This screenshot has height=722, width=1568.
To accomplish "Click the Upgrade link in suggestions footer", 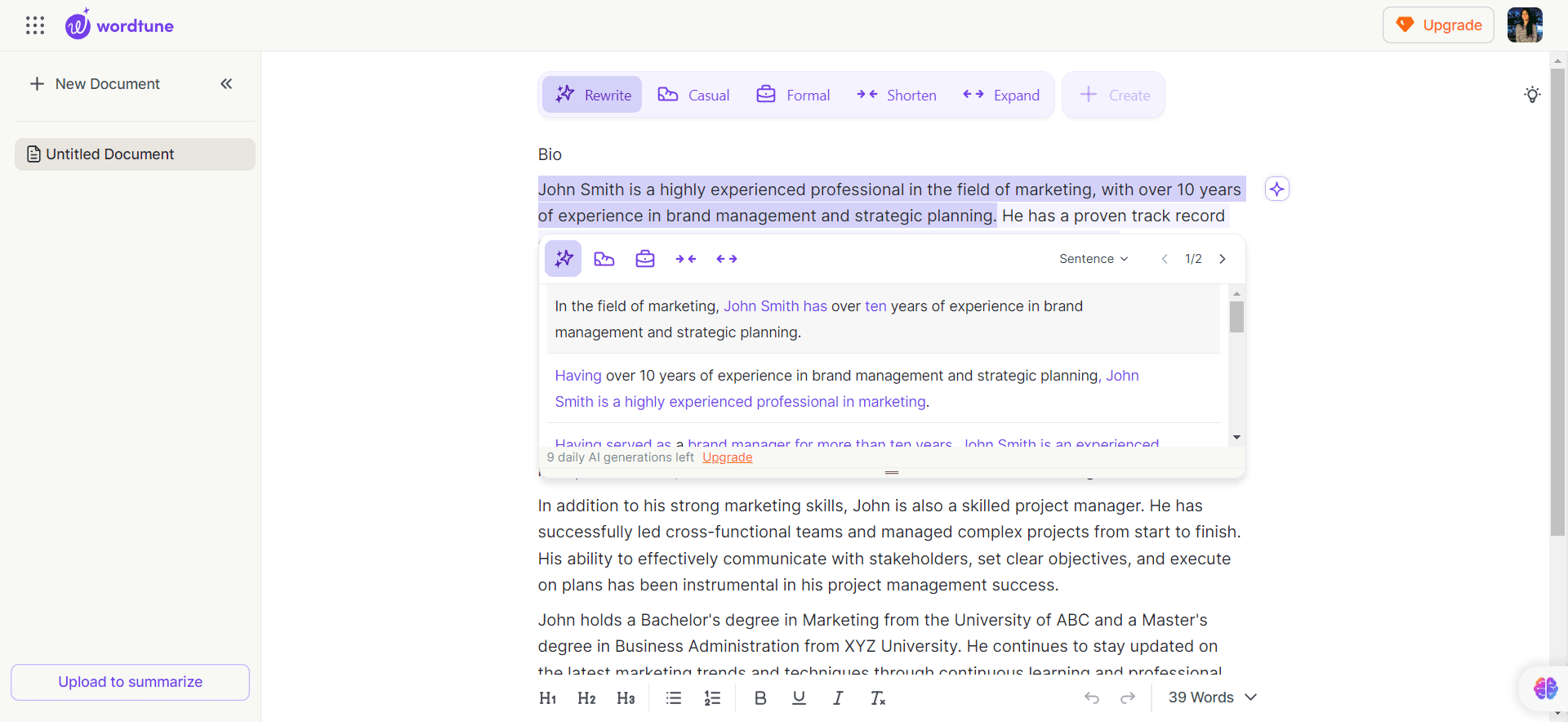I will coord(727,457).
